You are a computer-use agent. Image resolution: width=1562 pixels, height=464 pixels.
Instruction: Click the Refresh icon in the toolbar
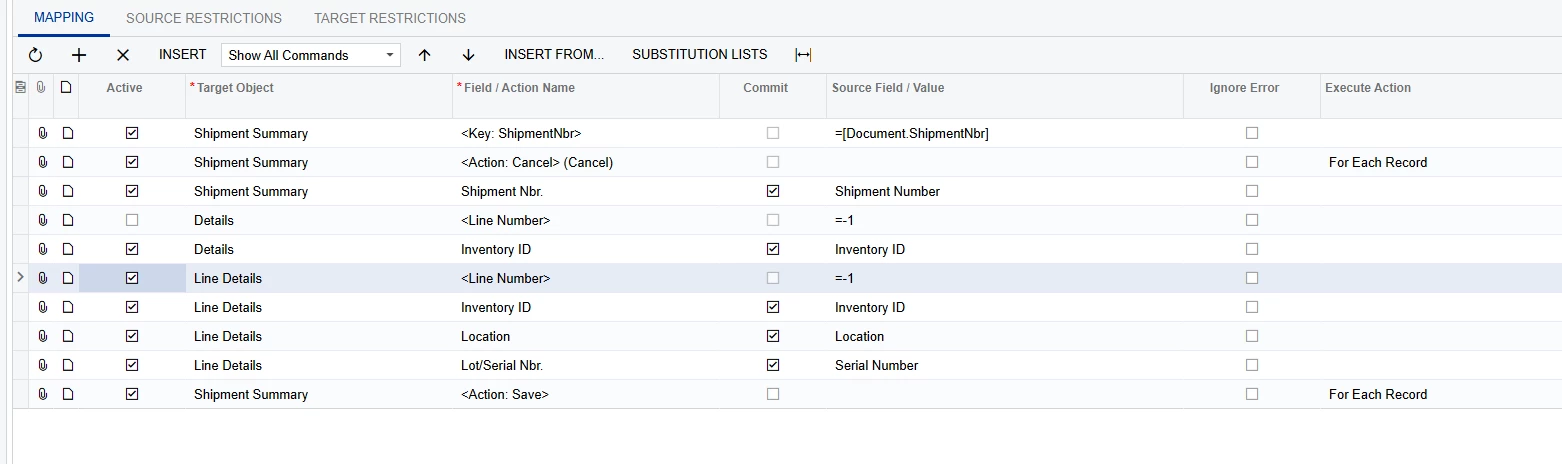(x=35, y=55)
